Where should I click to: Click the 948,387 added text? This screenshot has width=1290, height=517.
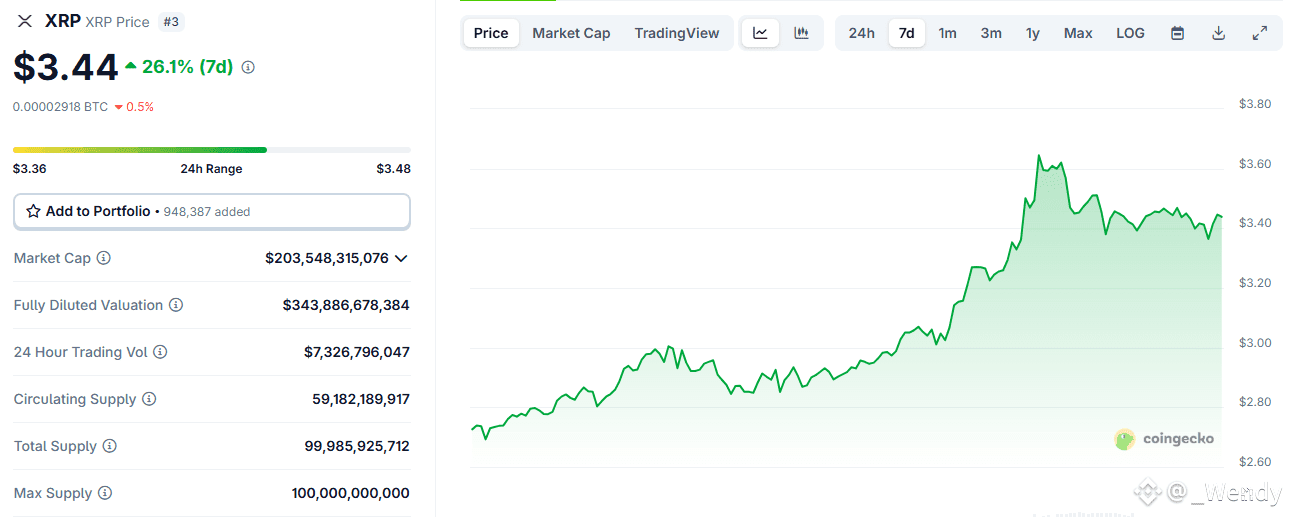click(207, 212)
